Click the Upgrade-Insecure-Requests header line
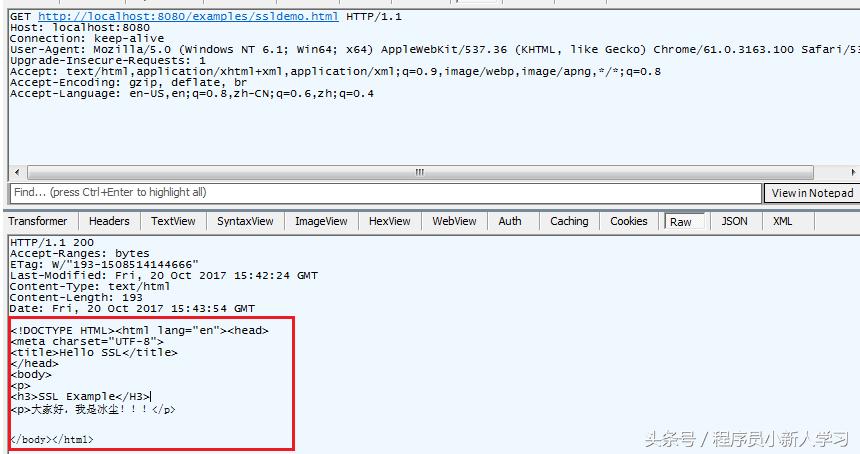Screen dimensions: 860x454 point(108,60)
